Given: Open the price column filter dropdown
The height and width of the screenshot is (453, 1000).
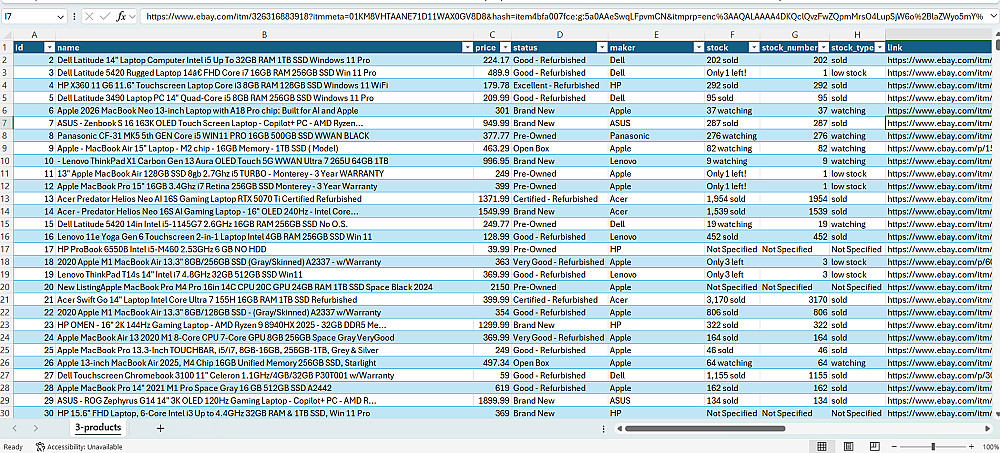Looking at the screenshot, I should point(505,47).
